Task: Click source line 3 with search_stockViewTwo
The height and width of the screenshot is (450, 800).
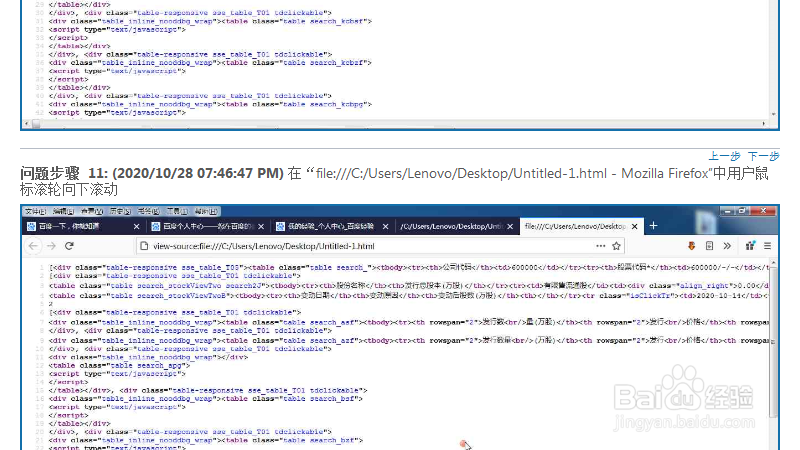Action: [408, 286]
